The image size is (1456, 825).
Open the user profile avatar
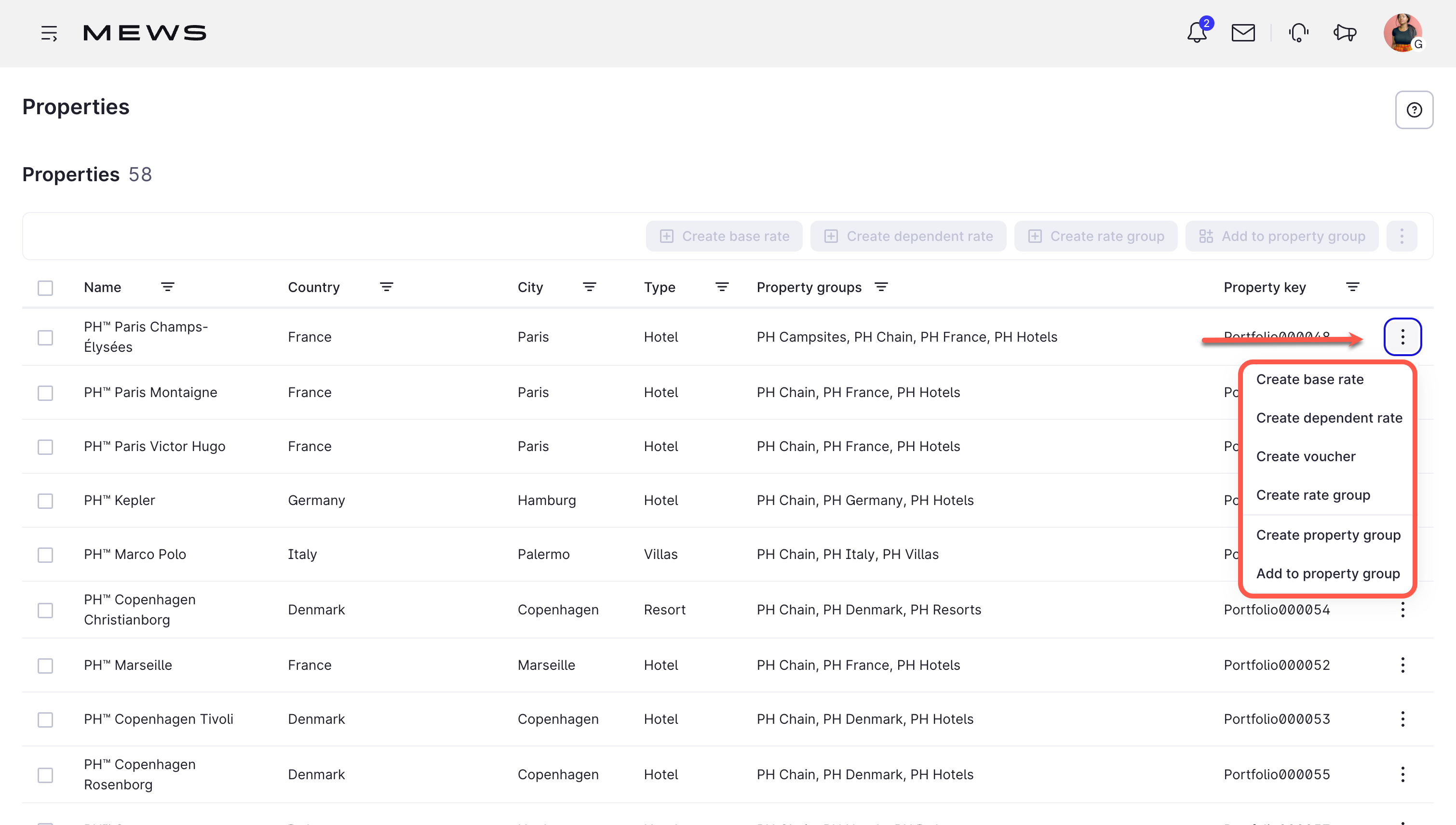click(x=1402, y=33)
